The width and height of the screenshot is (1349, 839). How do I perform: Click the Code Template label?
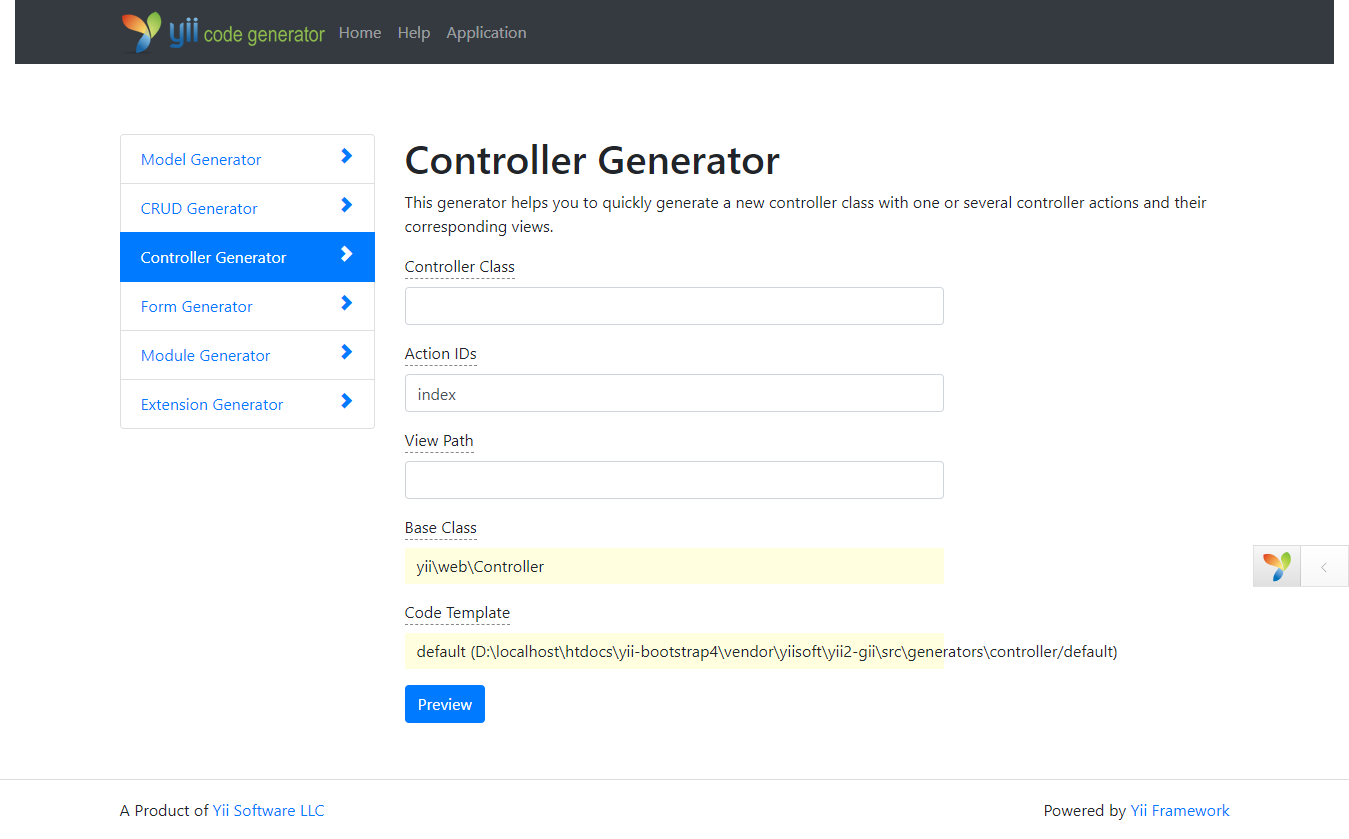pos(457,613)
